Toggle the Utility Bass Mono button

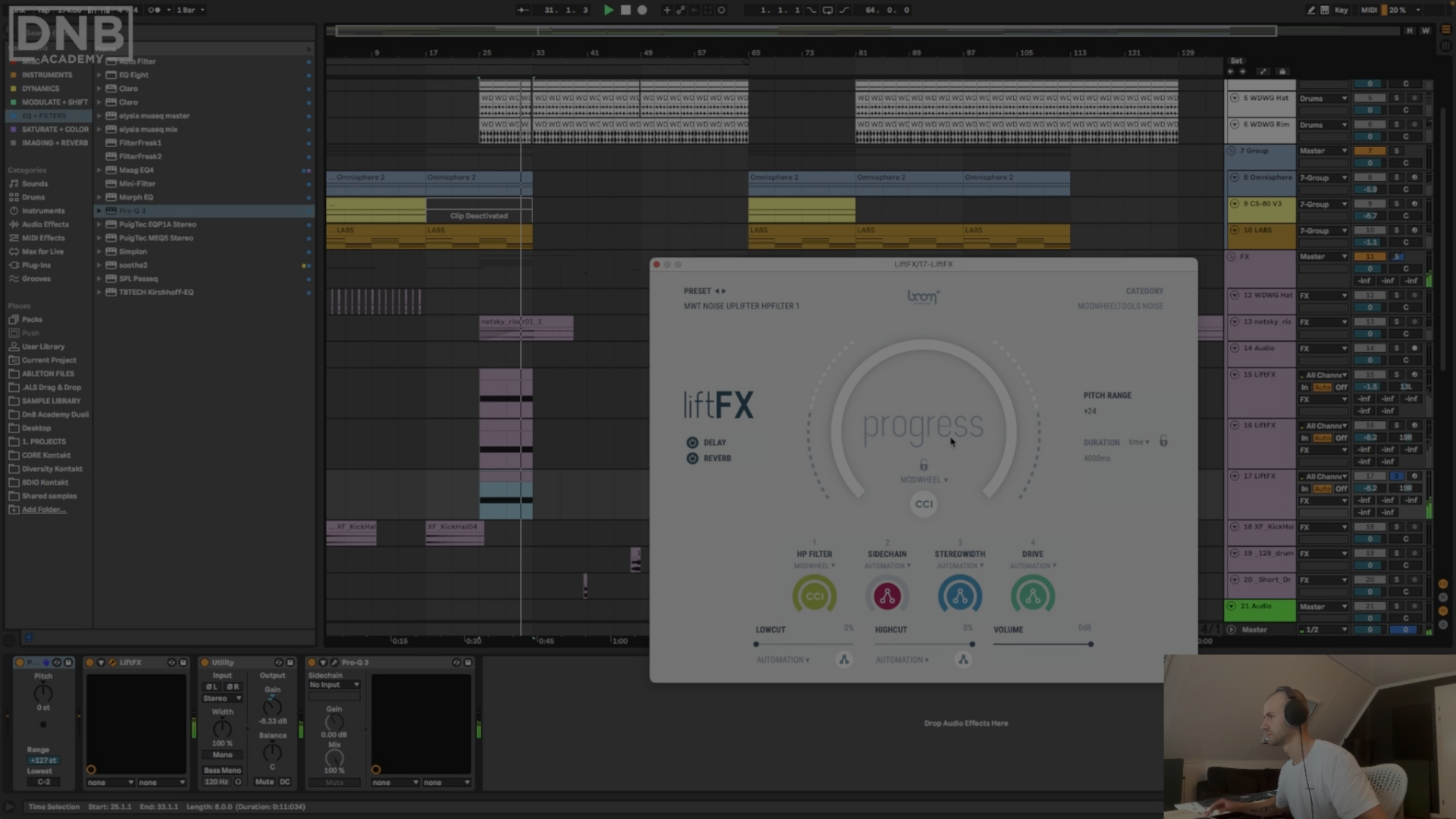(222, 770)
